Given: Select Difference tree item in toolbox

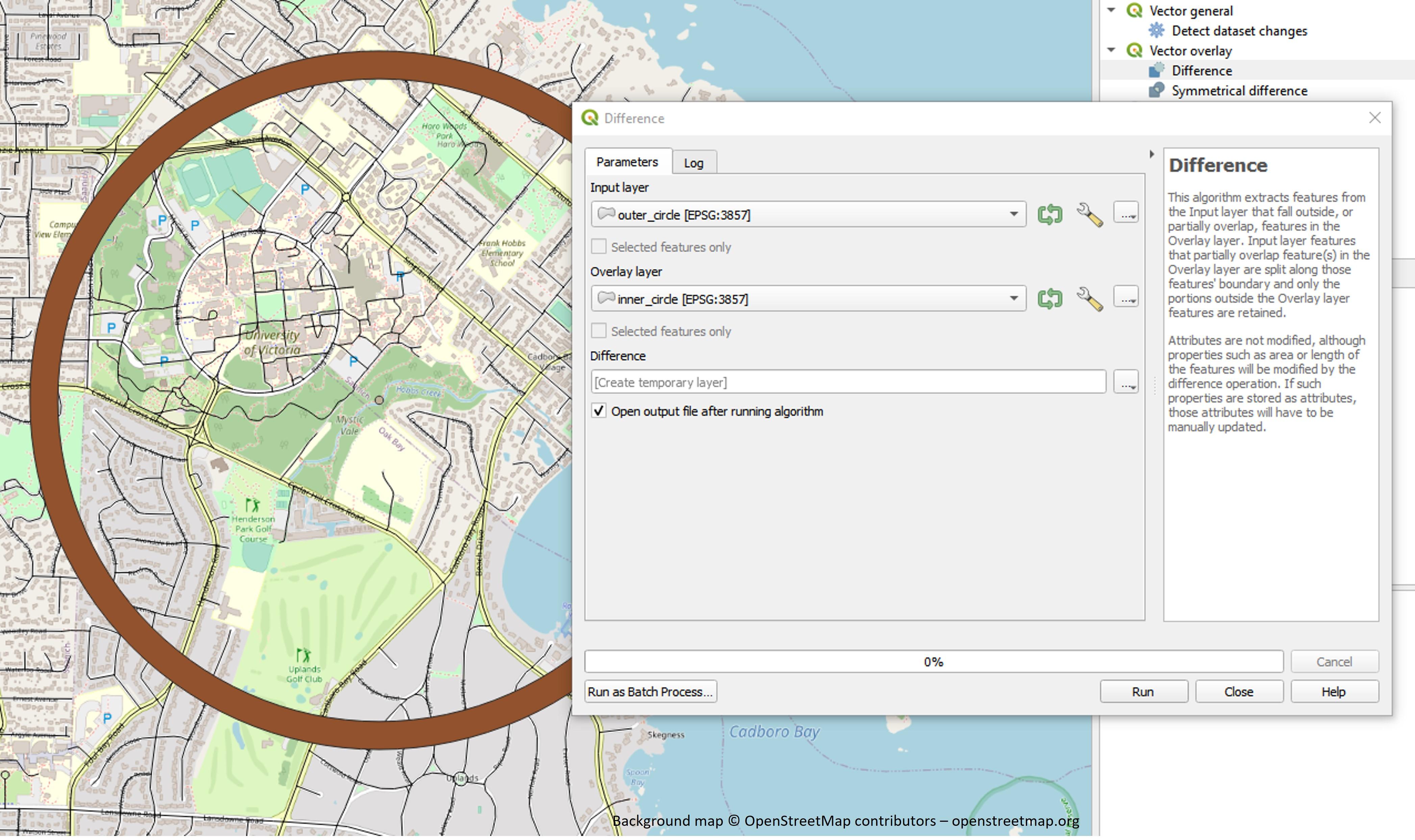Looking at the screenshot, I should click(x=1201, y=71).
